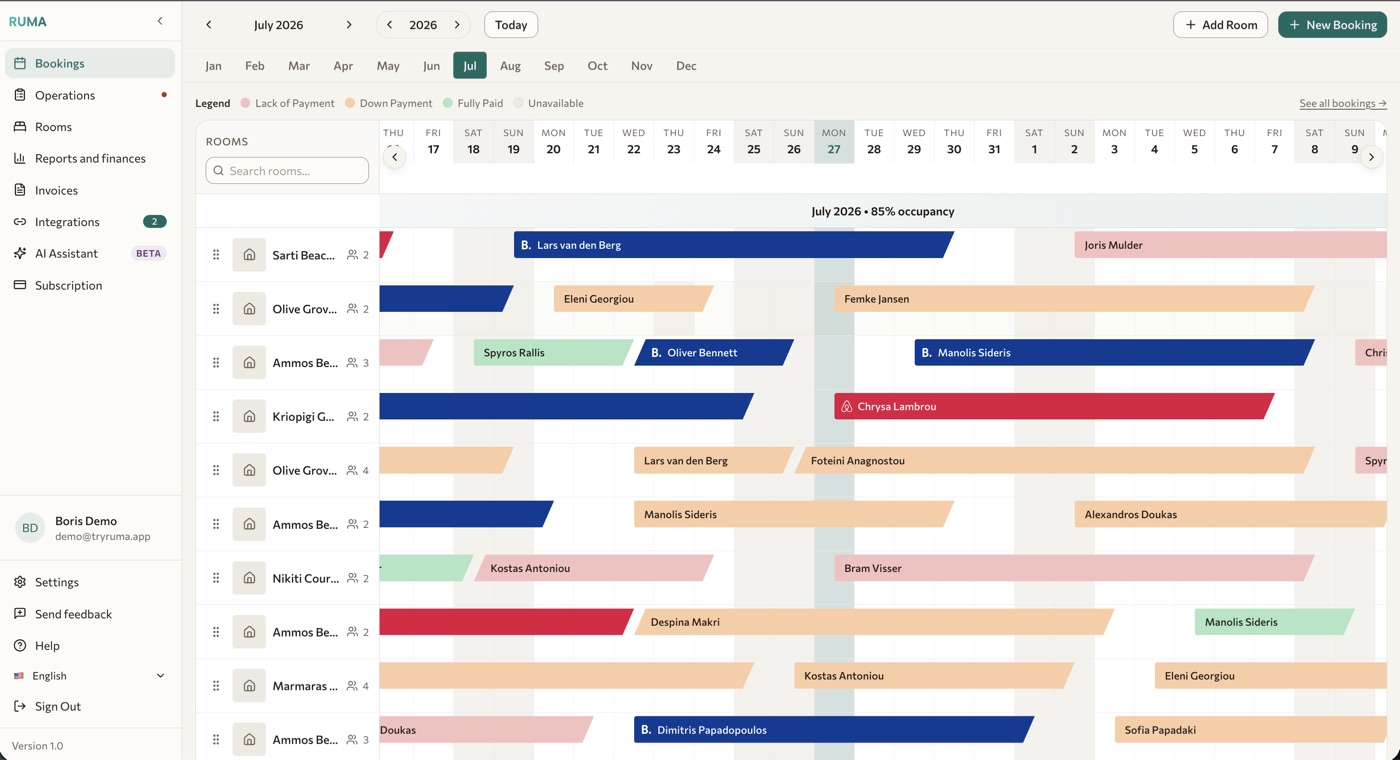Click the Search rooms input field

pyautogui.click(x=287, y=171)
